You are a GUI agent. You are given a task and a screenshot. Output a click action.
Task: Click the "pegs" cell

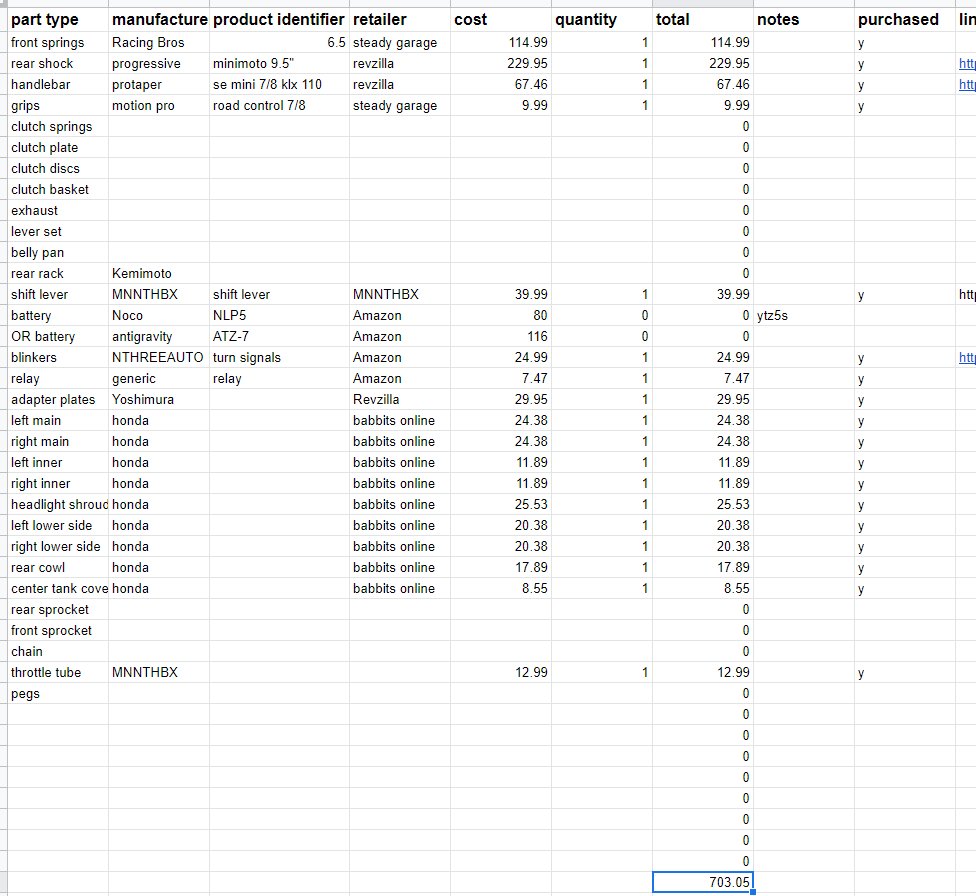click(x=58, y=694)
